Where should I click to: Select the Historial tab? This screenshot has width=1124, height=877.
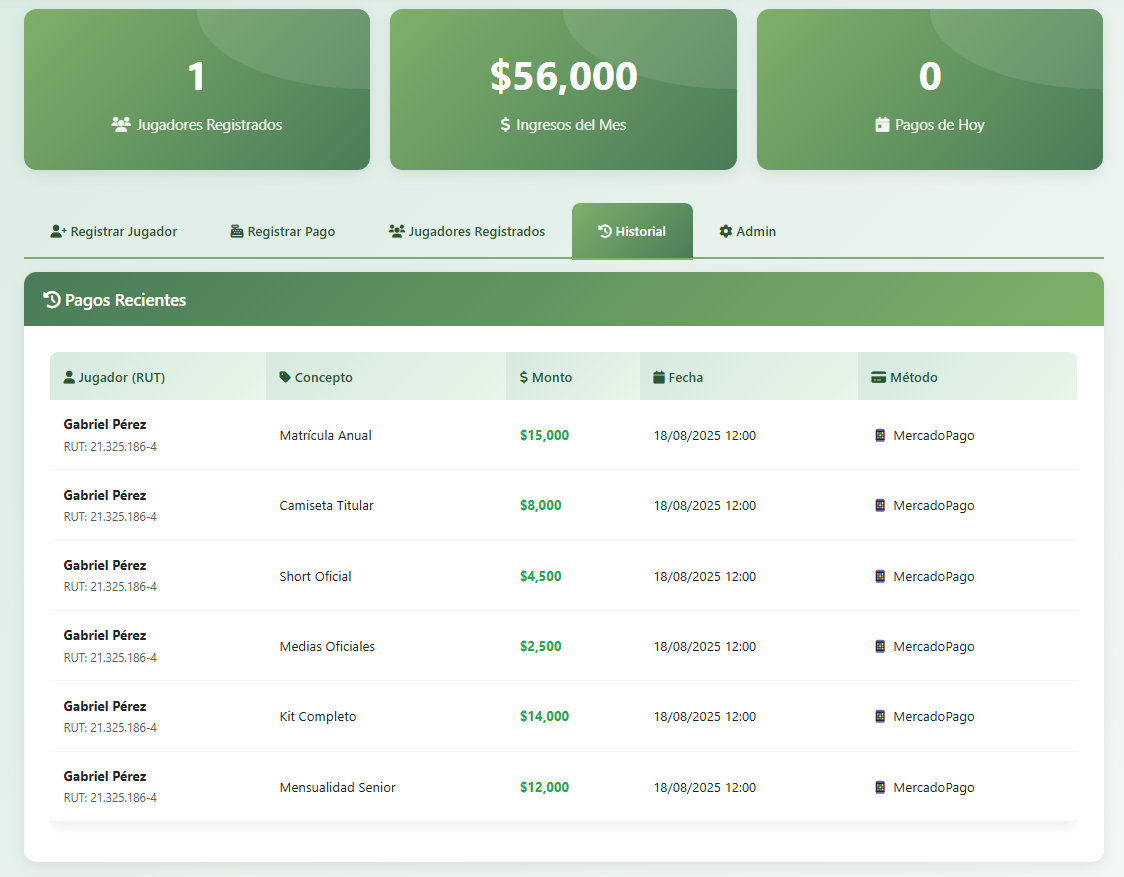pyautogui.click(x=632, y=231)
